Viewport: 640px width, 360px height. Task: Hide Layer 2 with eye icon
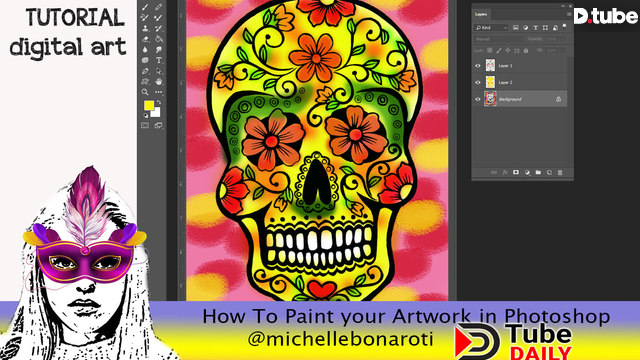tap(478, 82)
